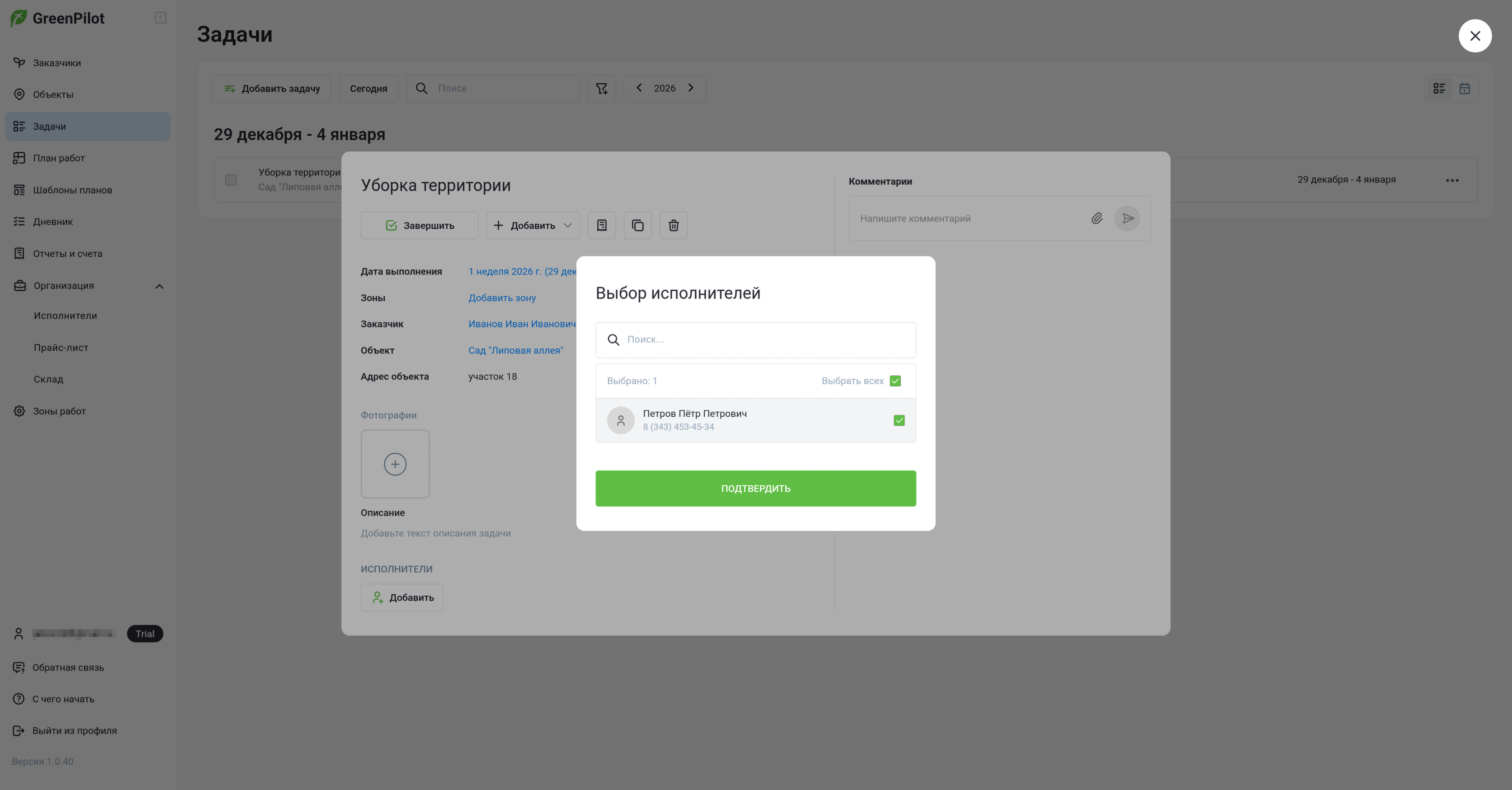Click the delete task trash icon

(673, 226)
